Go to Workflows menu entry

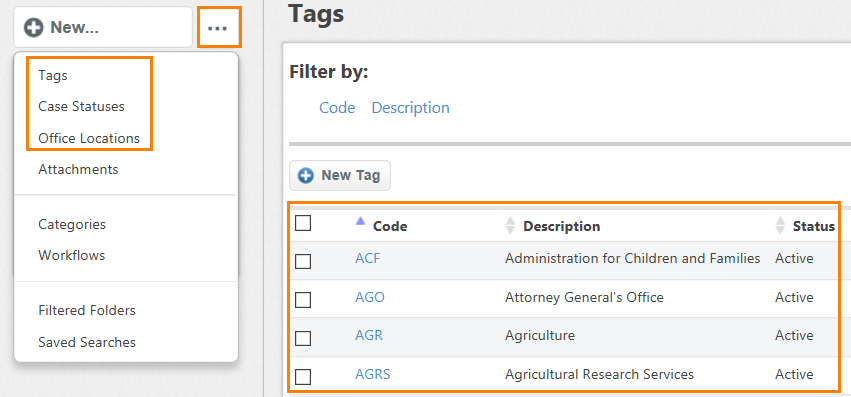[x=72, y=255]
